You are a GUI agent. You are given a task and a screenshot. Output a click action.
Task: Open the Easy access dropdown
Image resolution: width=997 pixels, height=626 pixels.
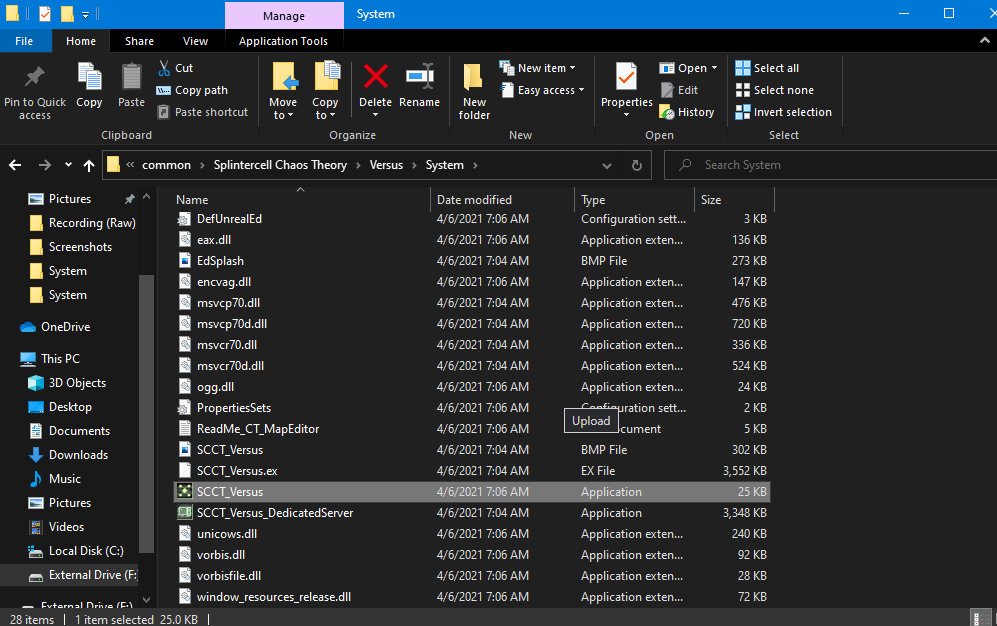point(542,90)
